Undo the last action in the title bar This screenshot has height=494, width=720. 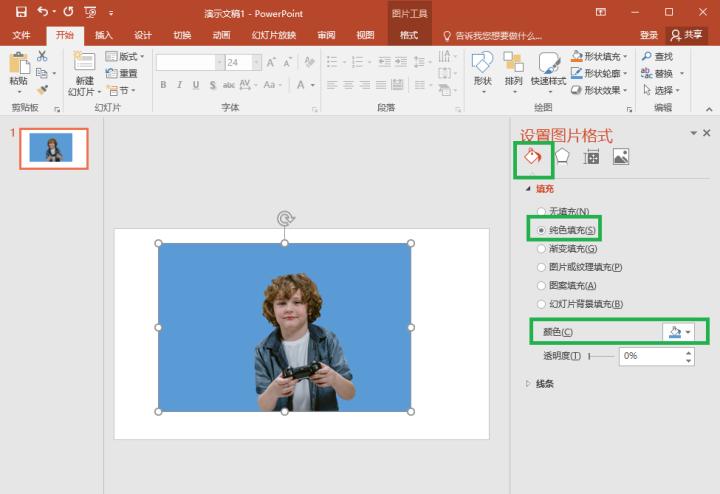(x=43, y=11)
